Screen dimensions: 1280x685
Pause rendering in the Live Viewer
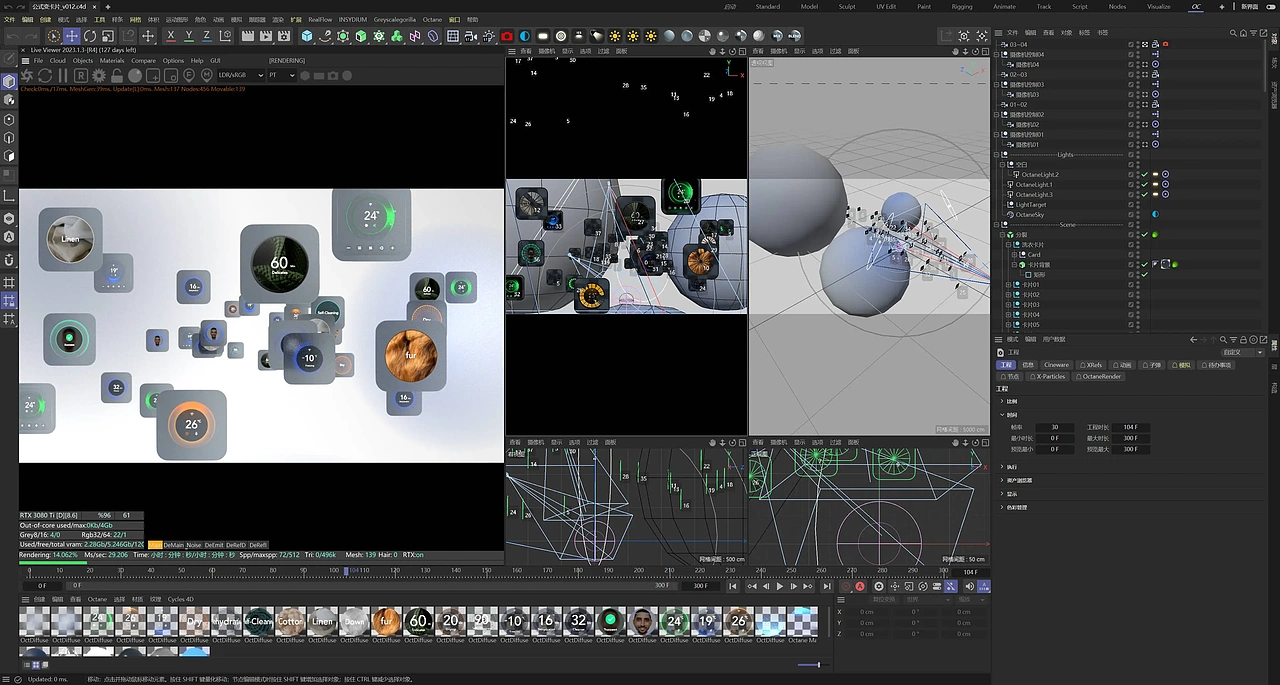click(63, 75)
